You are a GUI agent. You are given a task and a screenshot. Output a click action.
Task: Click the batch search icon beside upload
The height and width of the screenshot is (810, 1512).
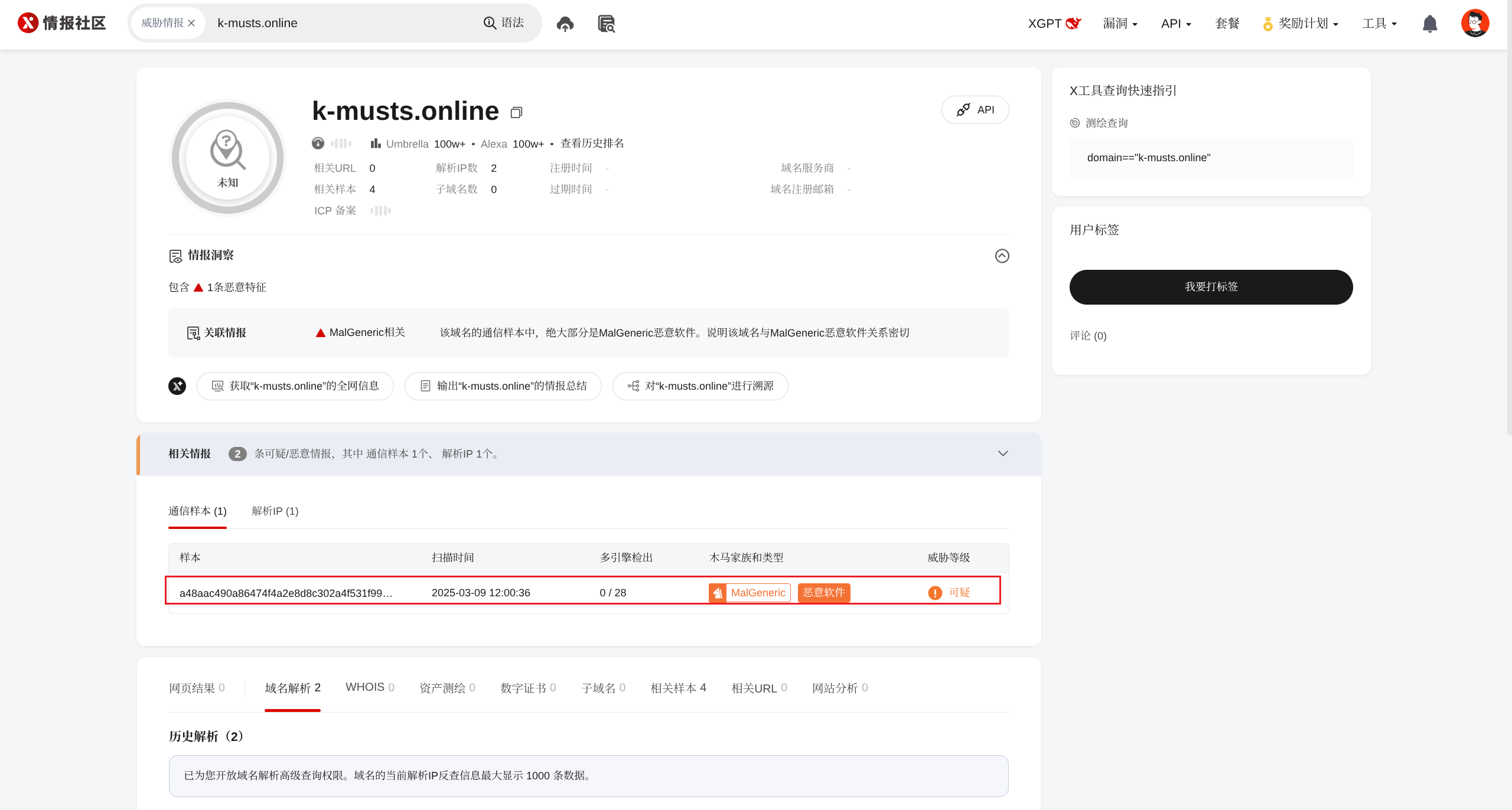(x=606, y=24)
